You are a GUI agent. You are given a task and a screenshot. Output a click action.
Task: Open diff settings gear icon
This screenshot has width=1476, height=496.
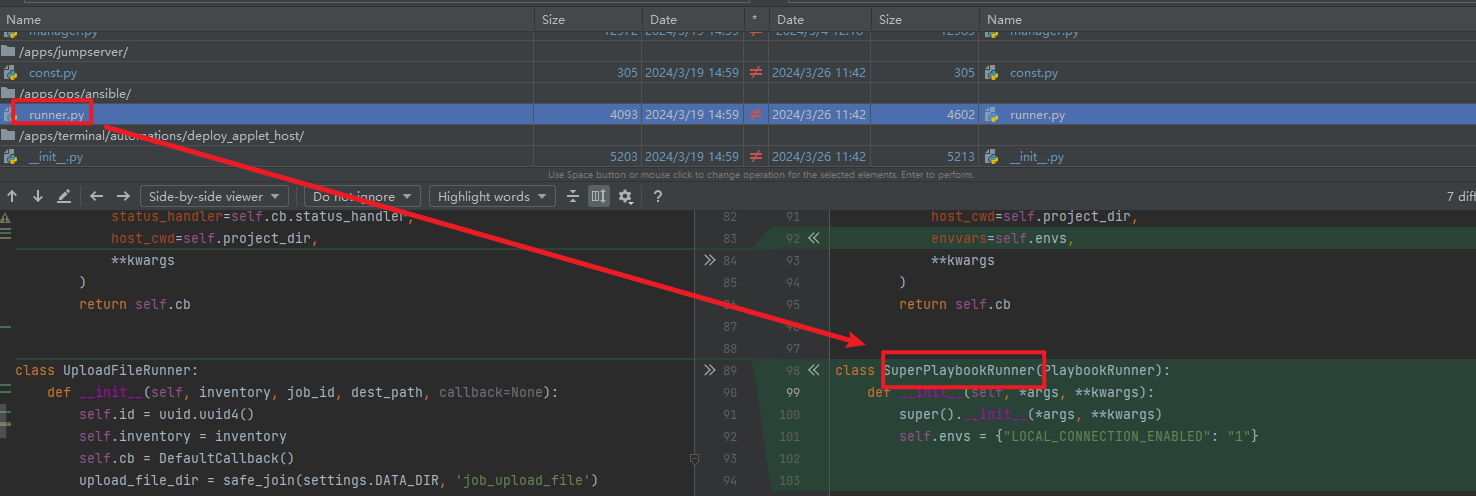point(626,197)
